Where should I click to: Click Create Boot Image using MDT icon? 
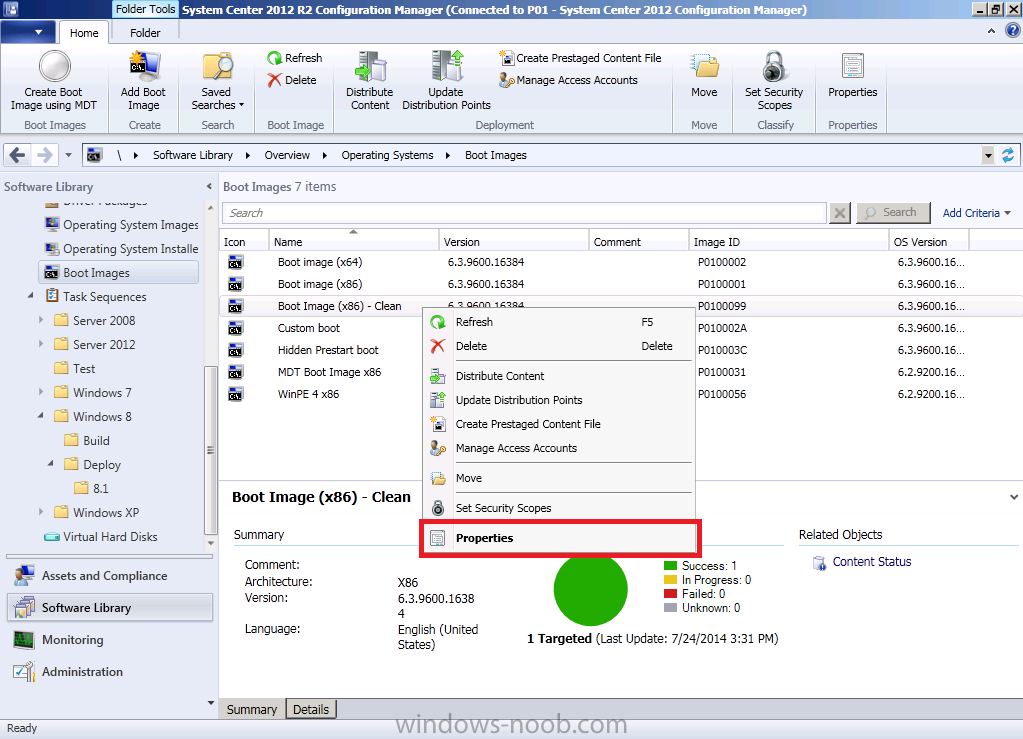coord(54,67)
